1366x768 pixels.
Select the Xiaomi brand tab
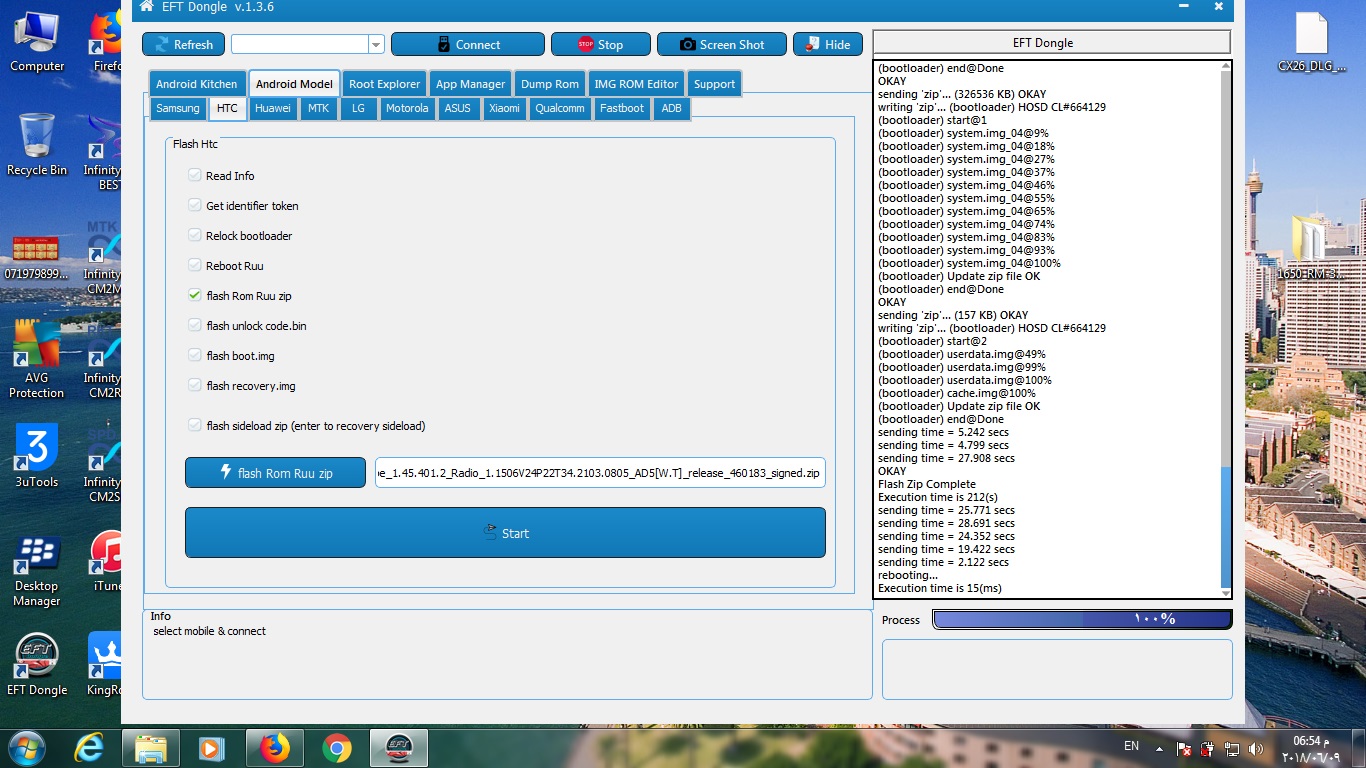(504, 108)
